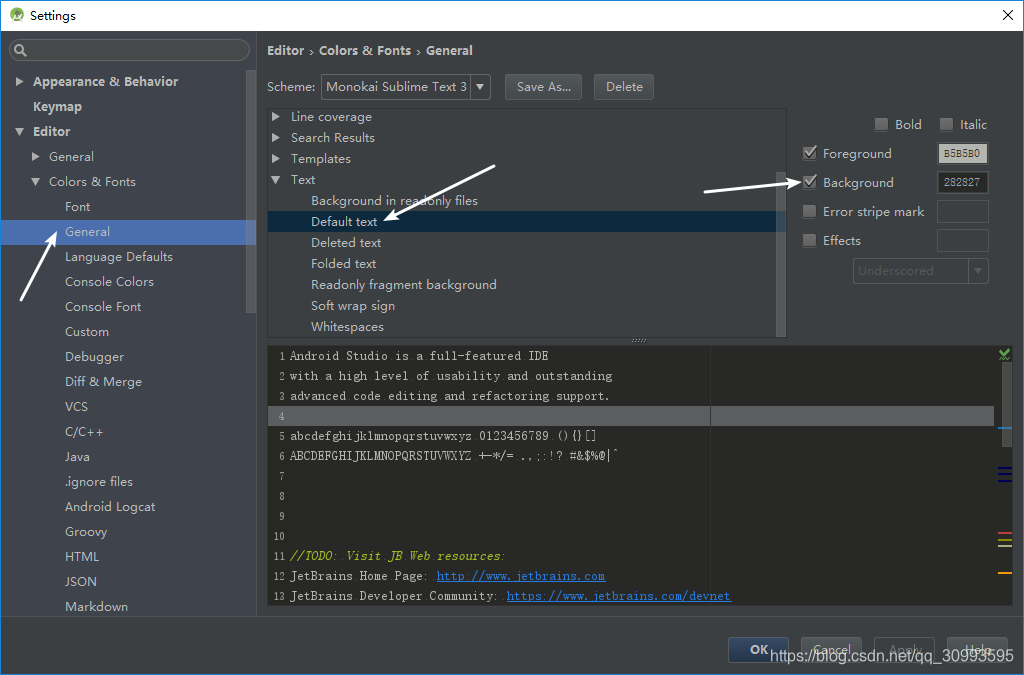Select HTML color settings
The width and height of the screenshot is (1024, 675).
[82, 557]
